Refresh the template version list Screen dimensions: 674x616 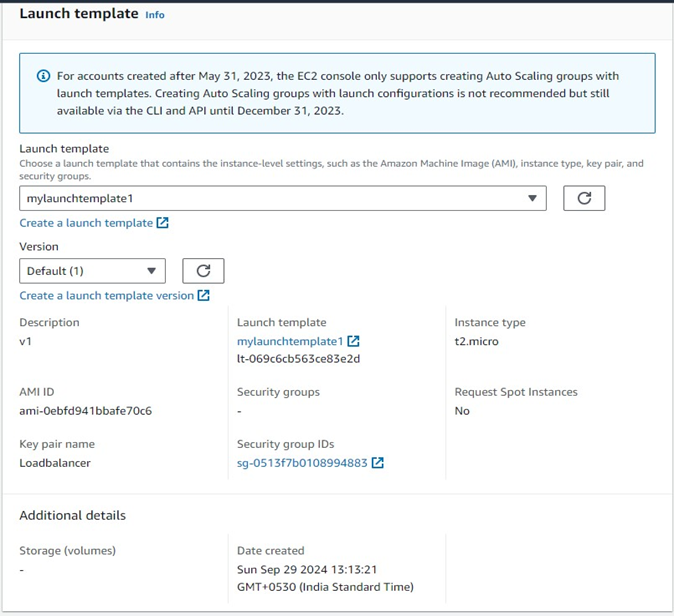pos(203,271)
